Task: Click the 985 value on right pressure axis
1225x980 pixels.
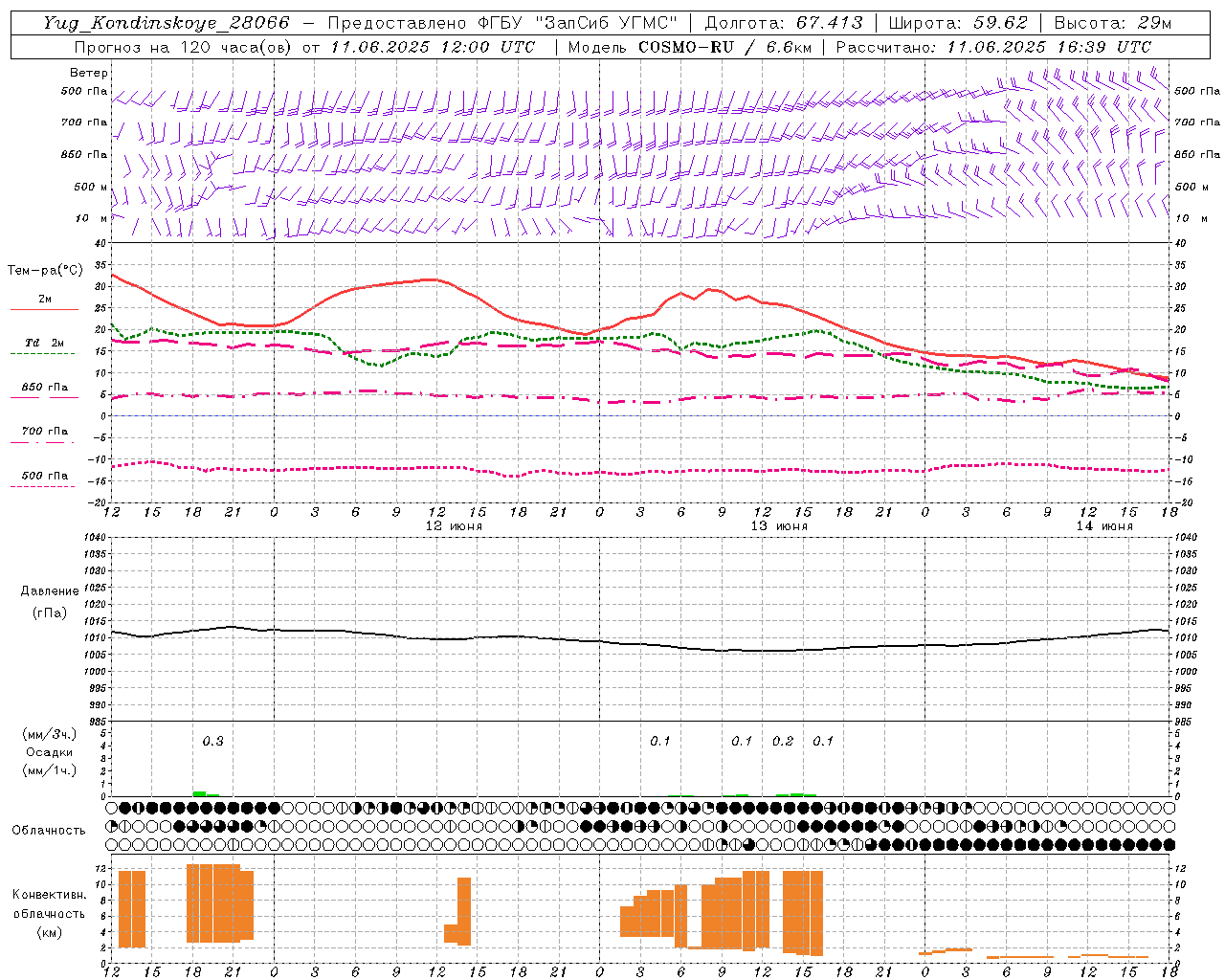Action: (1184, 722)
